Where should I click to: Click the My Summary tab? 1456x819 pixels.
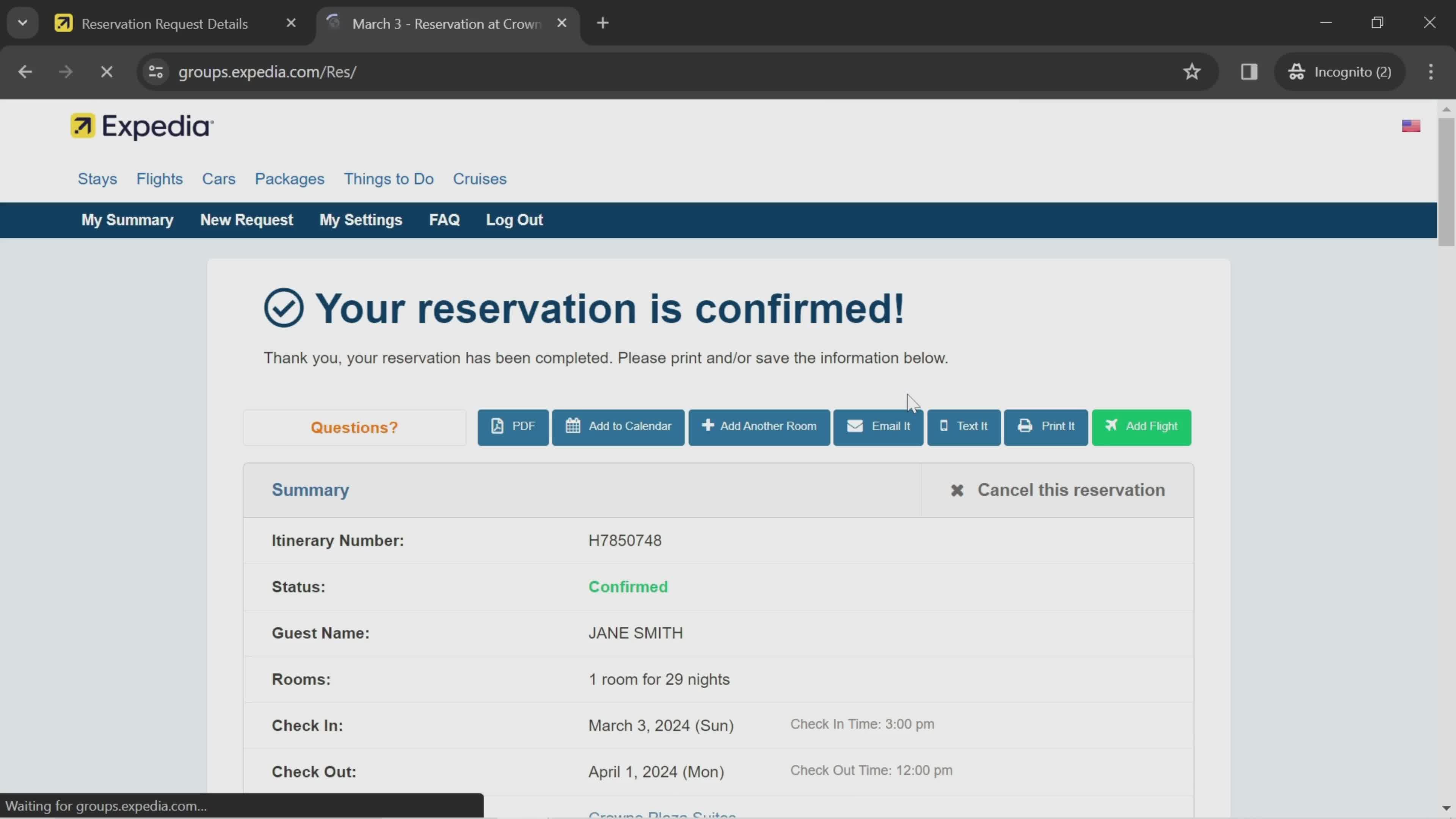pyautogui.click(x=127, y=219)
